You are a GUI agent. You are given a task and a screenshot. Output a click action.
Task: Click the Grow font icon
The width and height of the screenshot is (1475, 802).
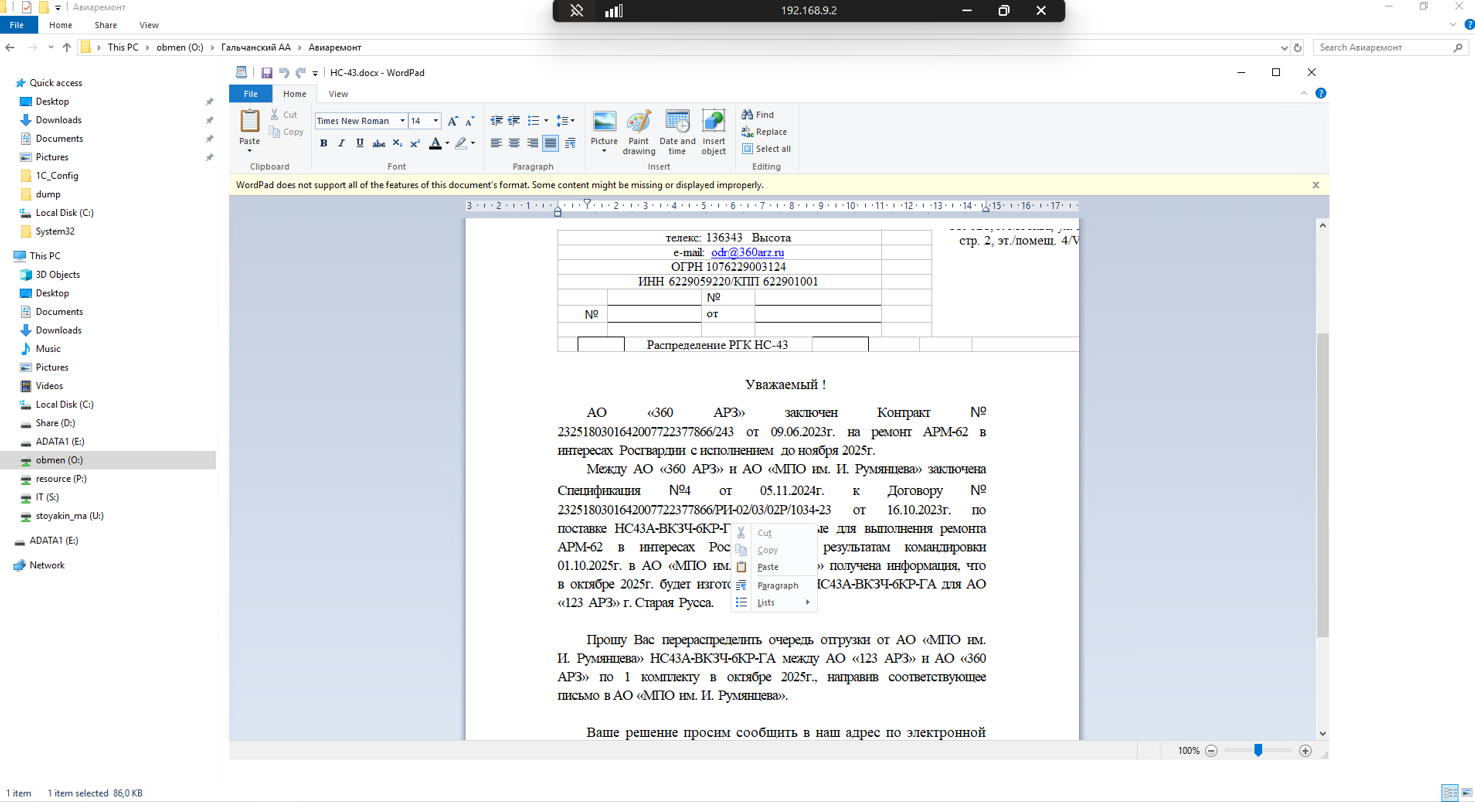pyautogui.click(x=453, y=121)
